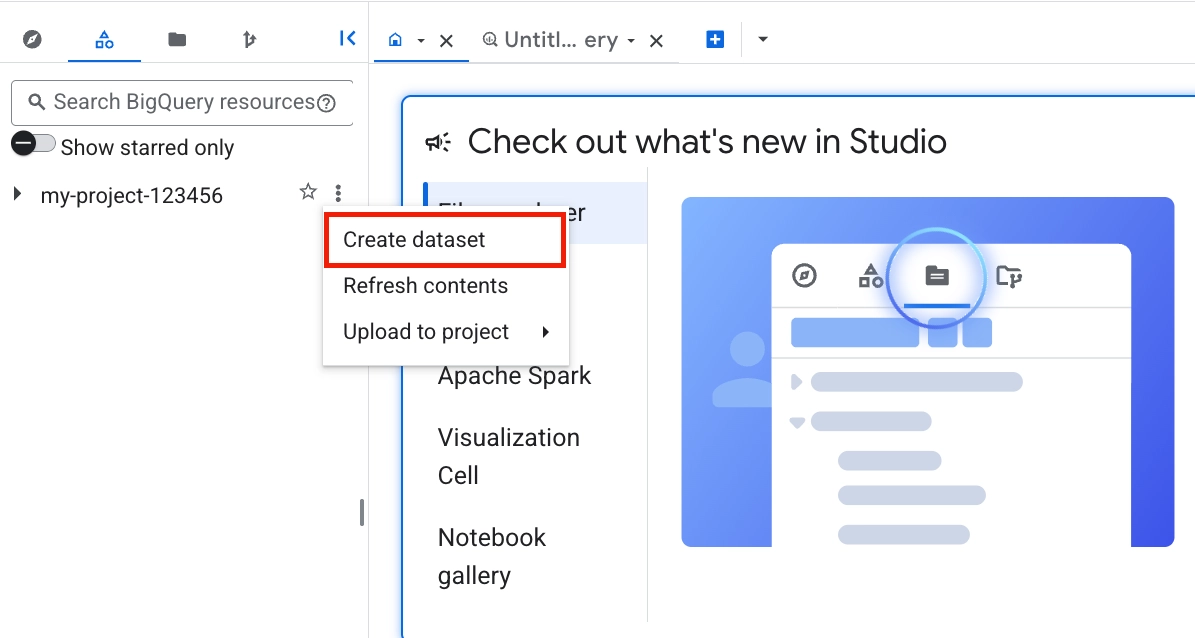This screenshot has width=1195, height=638.
Task: Open the compass Explorer overview icon
Action: coord(32,39)
